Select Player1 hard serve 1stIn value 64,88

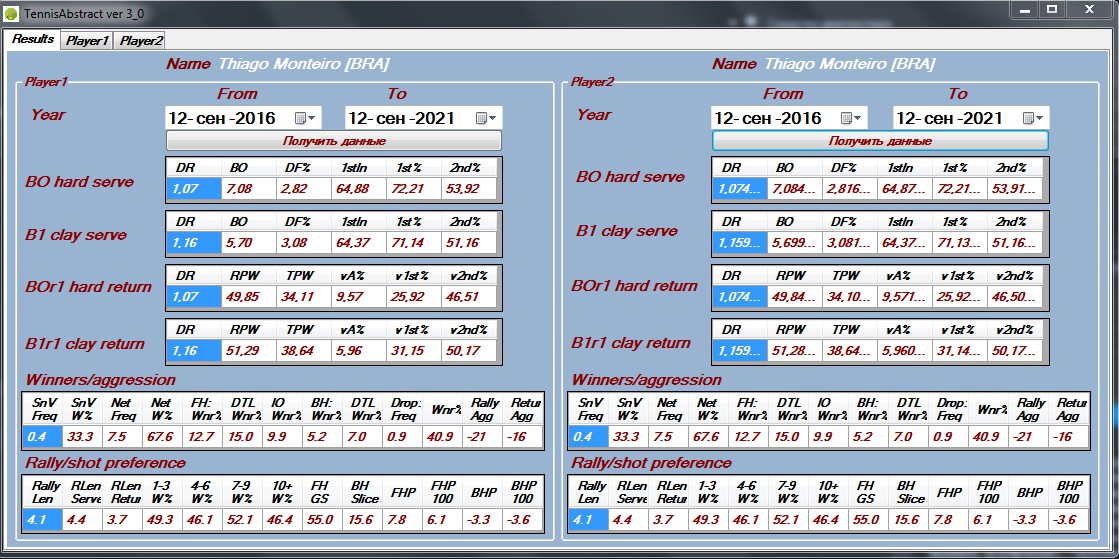pos(359,189)
